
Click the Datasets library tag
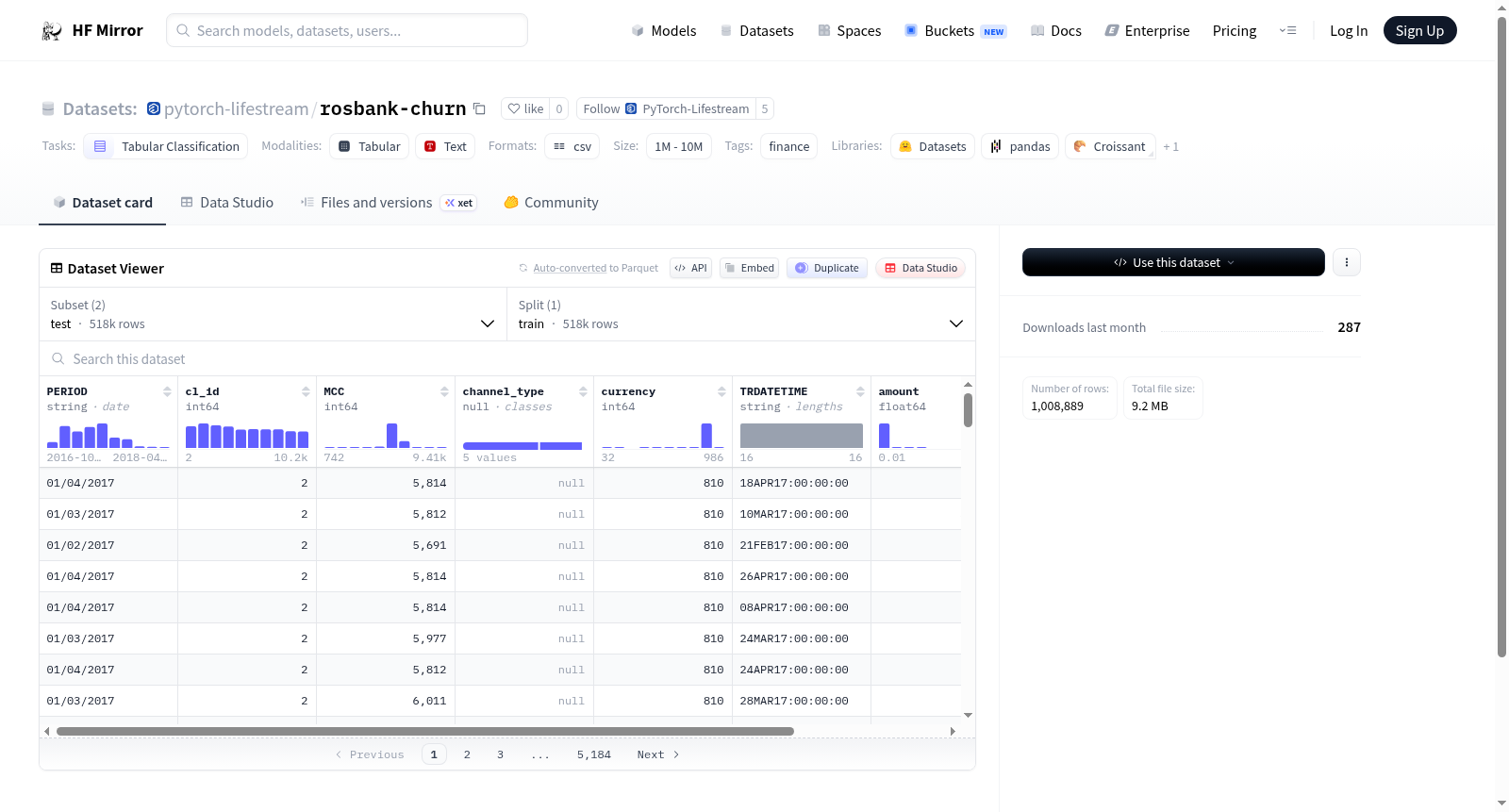coord(933,146)
